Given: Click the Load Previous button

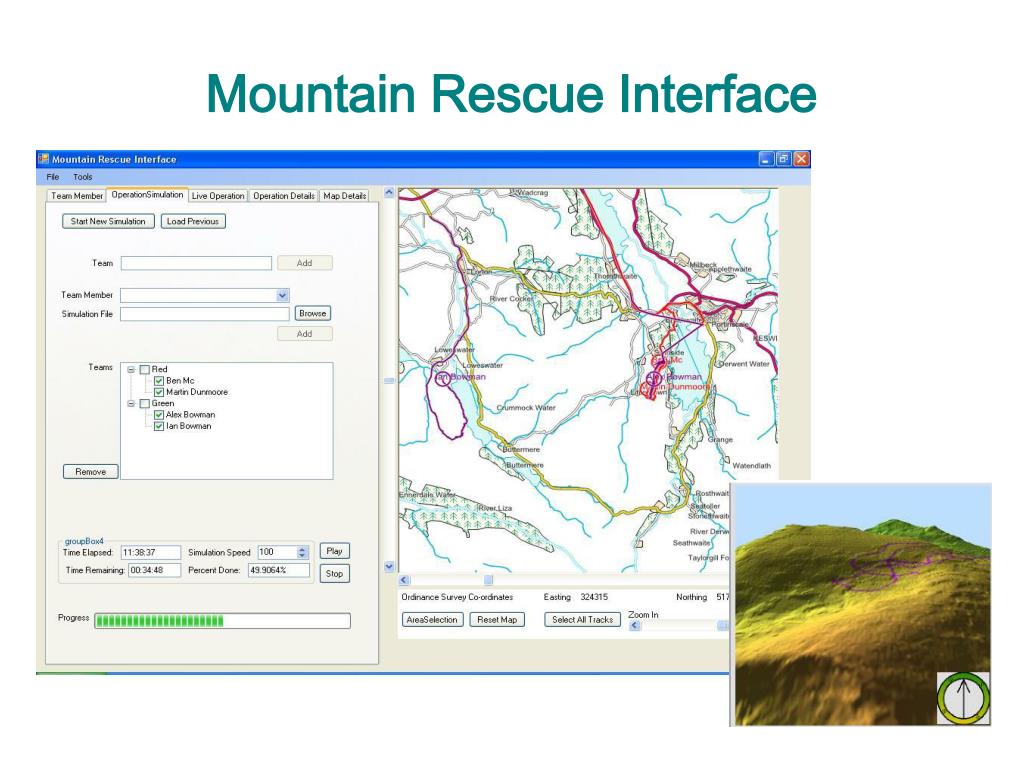Looking at the screenshot, I should pyautogui.click(x=193, y=221).
